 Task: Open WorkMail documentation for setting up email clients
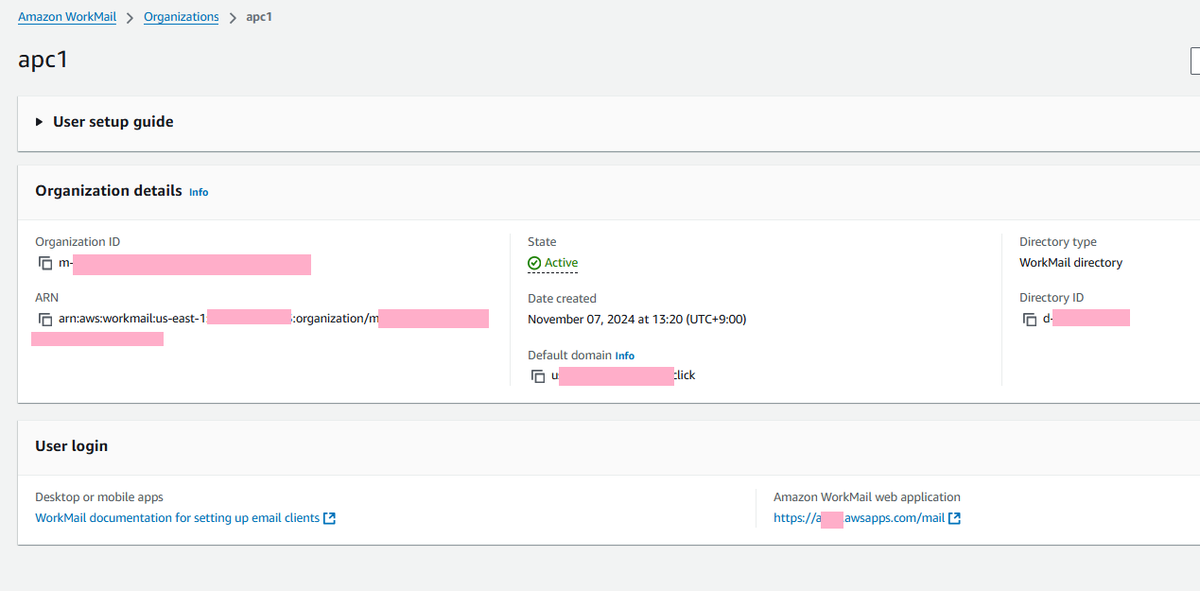[177, 518]
